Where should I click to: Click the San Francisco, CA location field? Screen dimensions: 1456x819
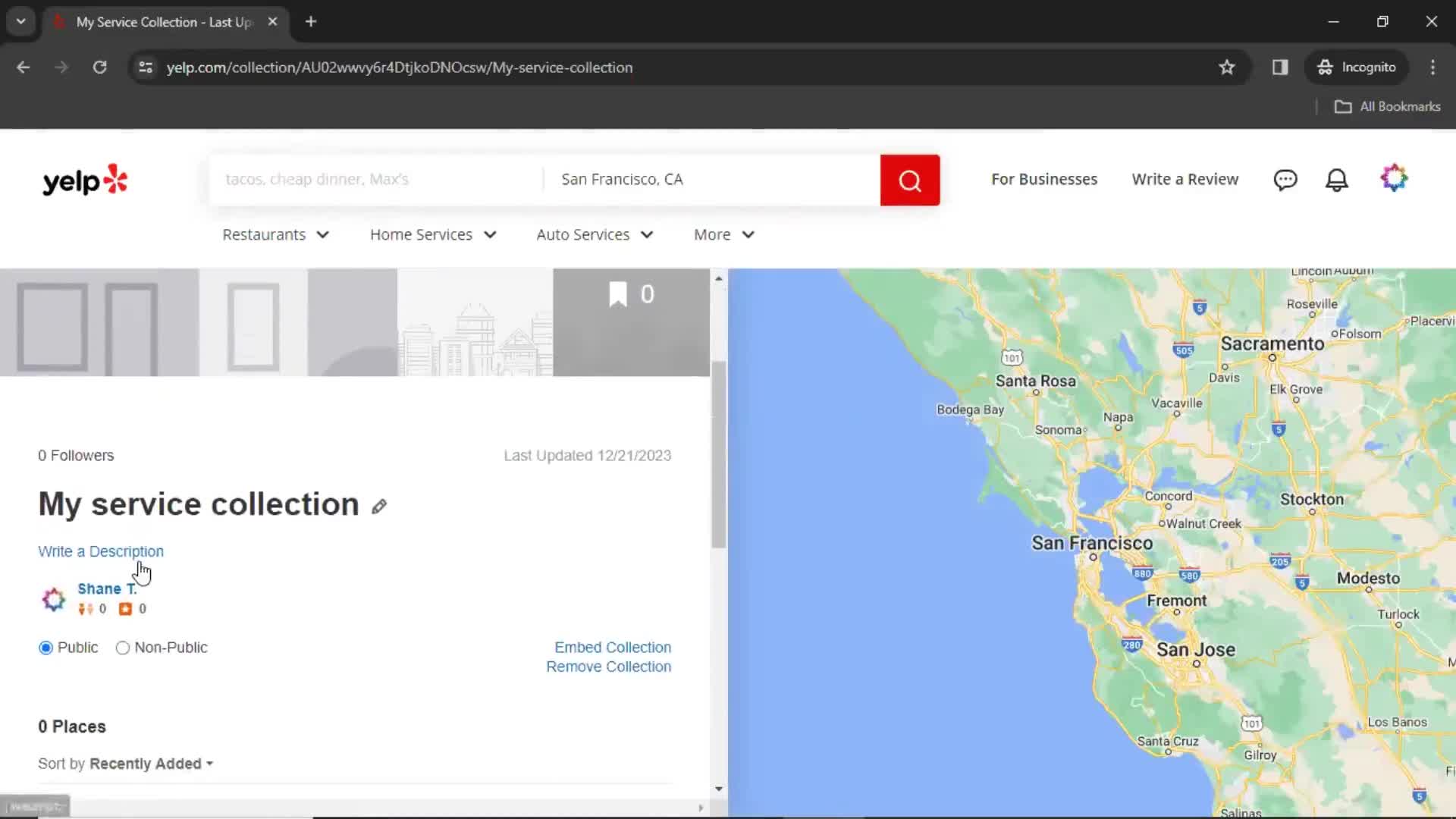(x=712, y=180)
